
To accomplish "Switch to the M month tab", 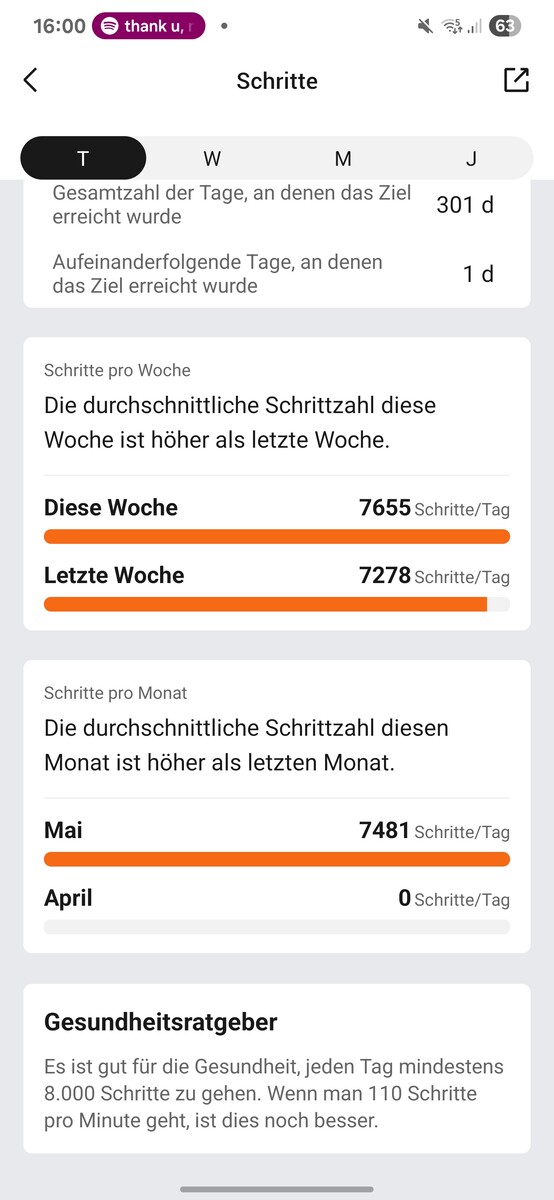I will tap(343, 158).
